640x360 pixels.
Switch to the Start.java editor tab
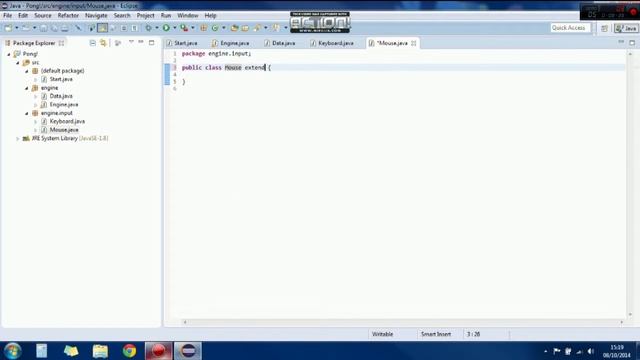[x=182, y=43]
